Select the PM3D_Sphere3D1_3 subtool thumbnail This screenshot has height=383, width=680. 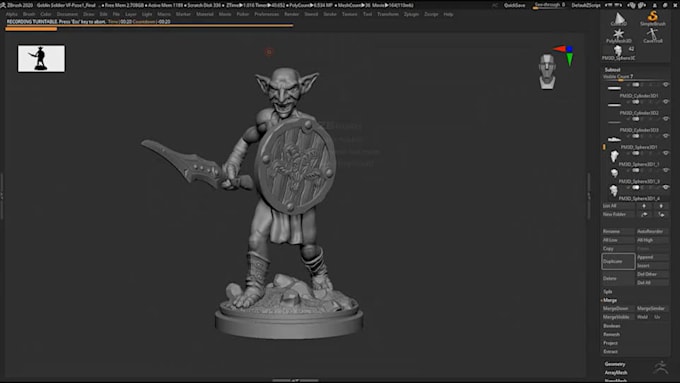[614, 173]
